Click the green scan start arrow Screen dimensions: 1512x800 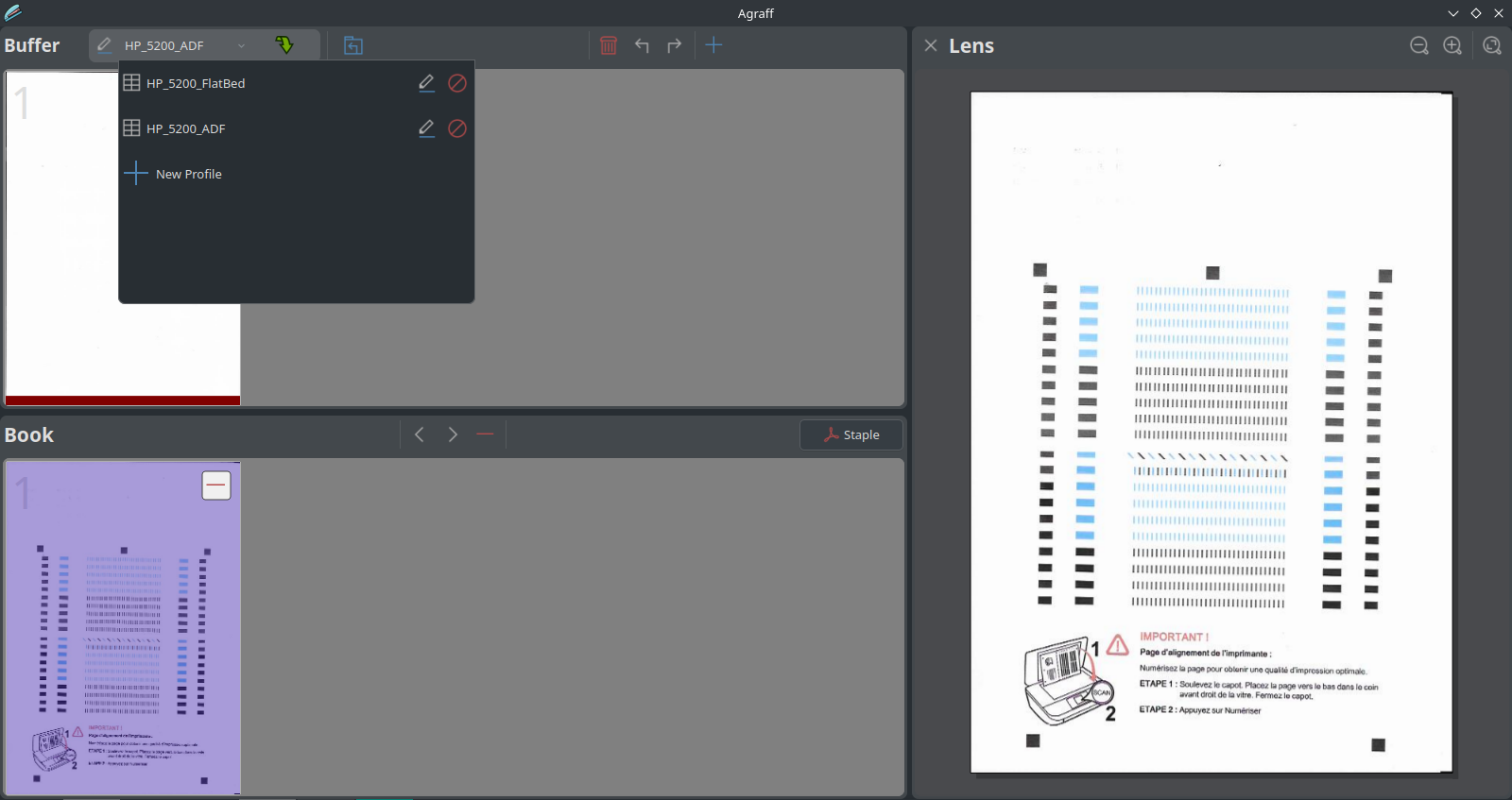click(284, 45)
